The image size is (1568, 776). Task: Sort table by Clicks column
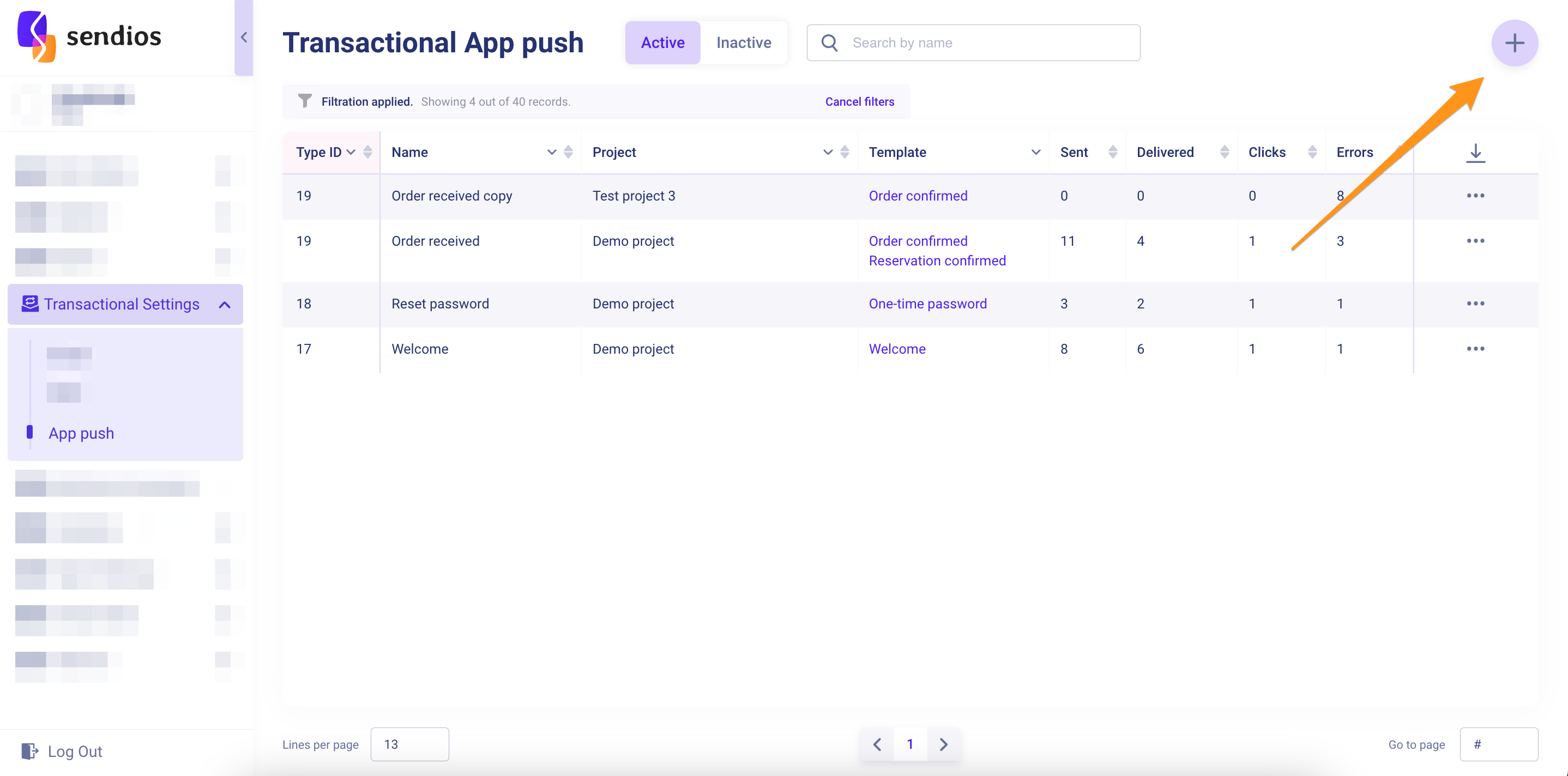[x=1312, y=152]
